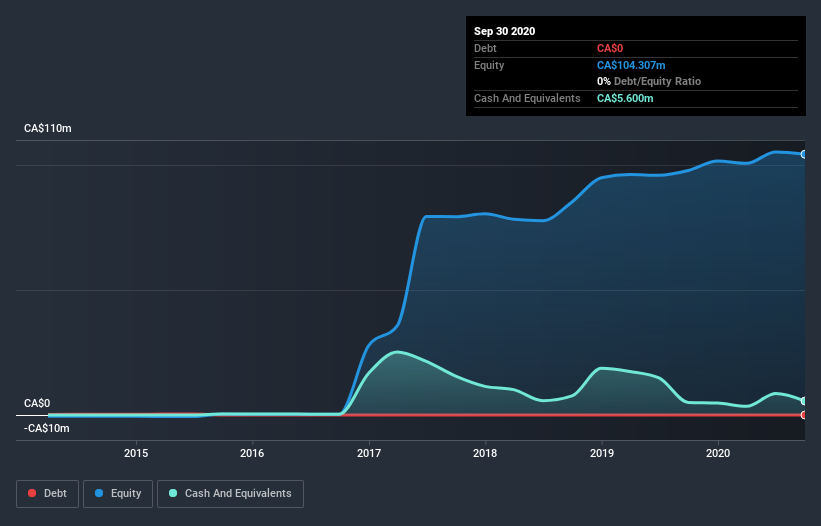Click the CA$0 y-axis label

tap(37, 403)
